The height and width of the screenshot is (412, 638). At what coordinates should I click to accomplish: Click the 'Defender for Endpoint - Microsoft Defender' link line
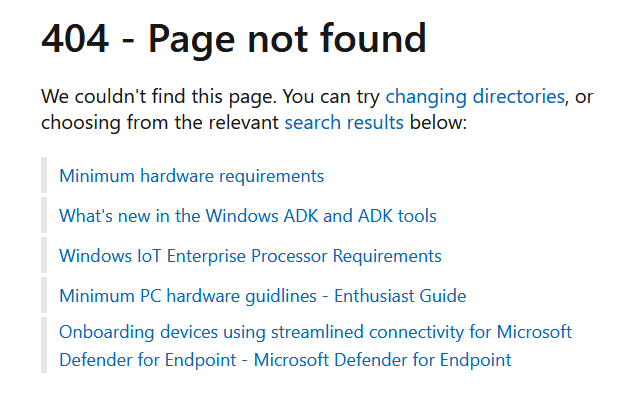pyautogui.click(x=285, y=360)
